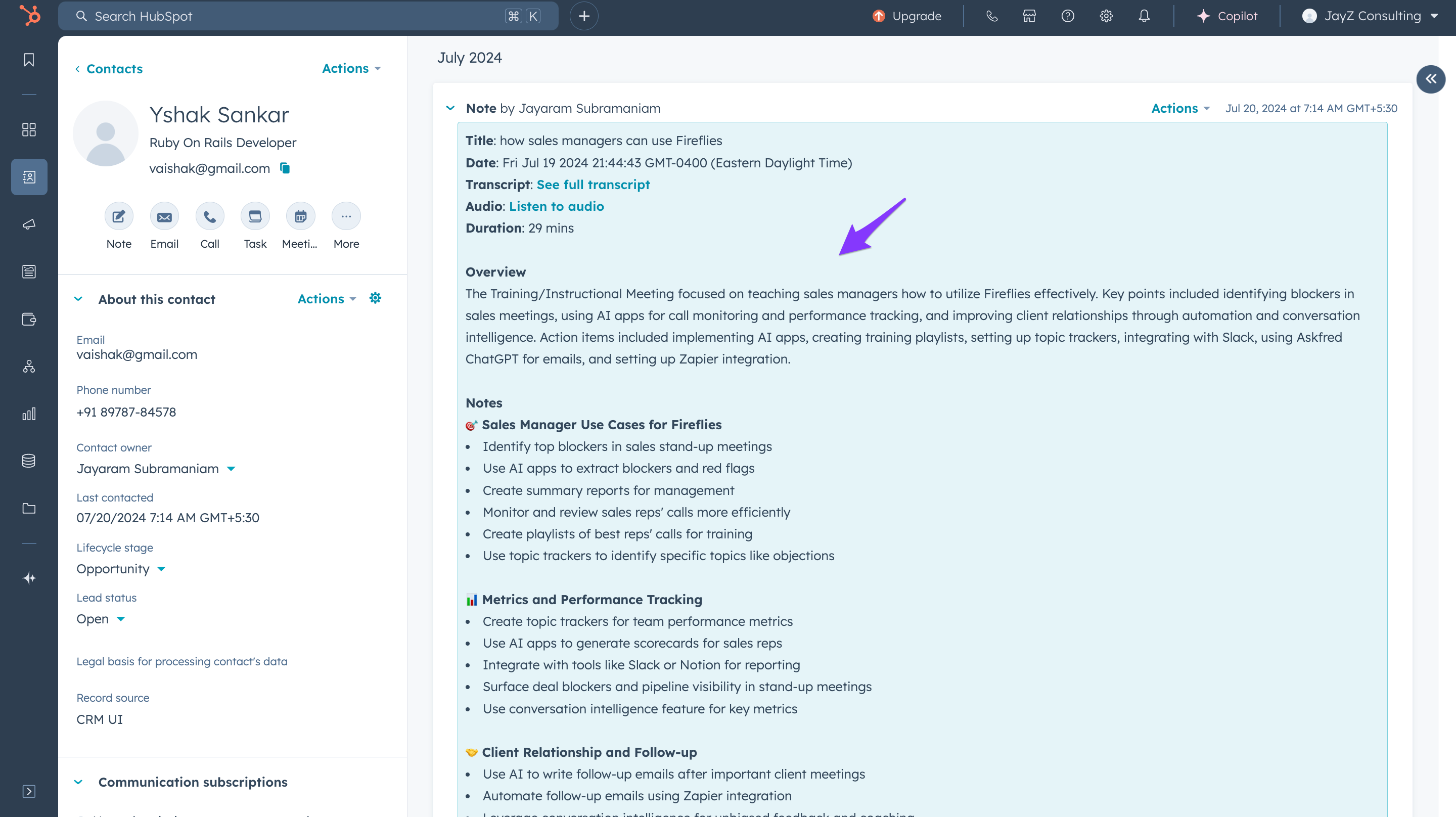The height and width of the screenshot is (817, 1456).
Task: Schedule a Meeting with the contact
Action: pyautogui.click(x=301, y=216)
